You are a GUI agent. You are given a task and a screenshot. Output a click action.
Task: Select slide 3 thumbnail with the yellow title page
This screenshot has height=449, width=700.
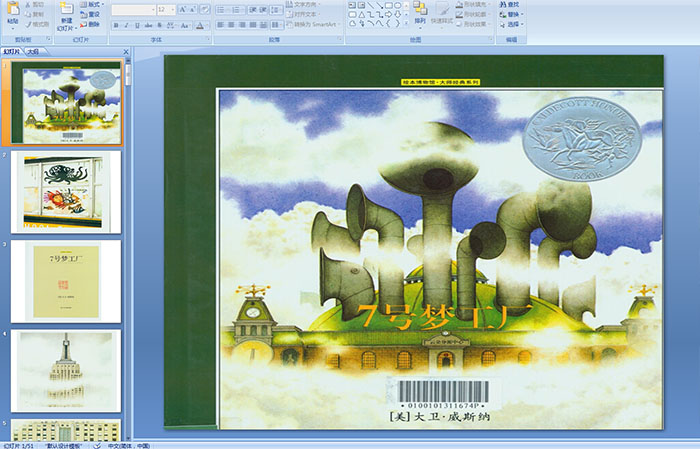pyautogui.click(x=66, y=282)
